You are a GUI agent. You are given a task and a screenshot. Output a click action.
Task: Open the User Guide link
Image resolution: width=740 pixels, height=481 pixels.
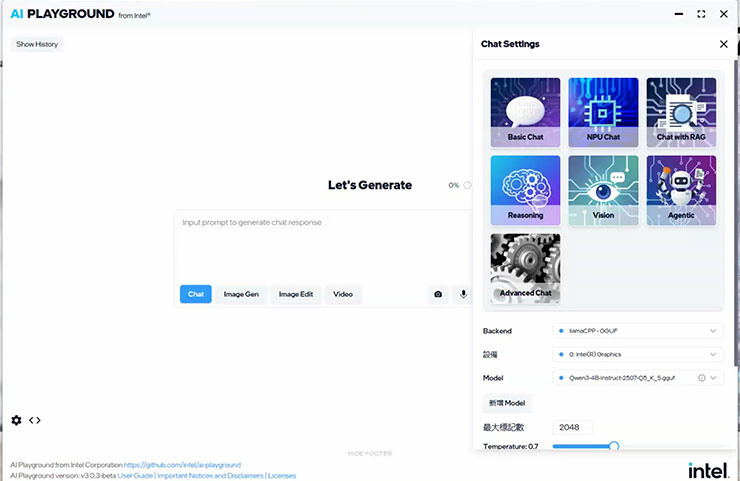pos(135,475)
